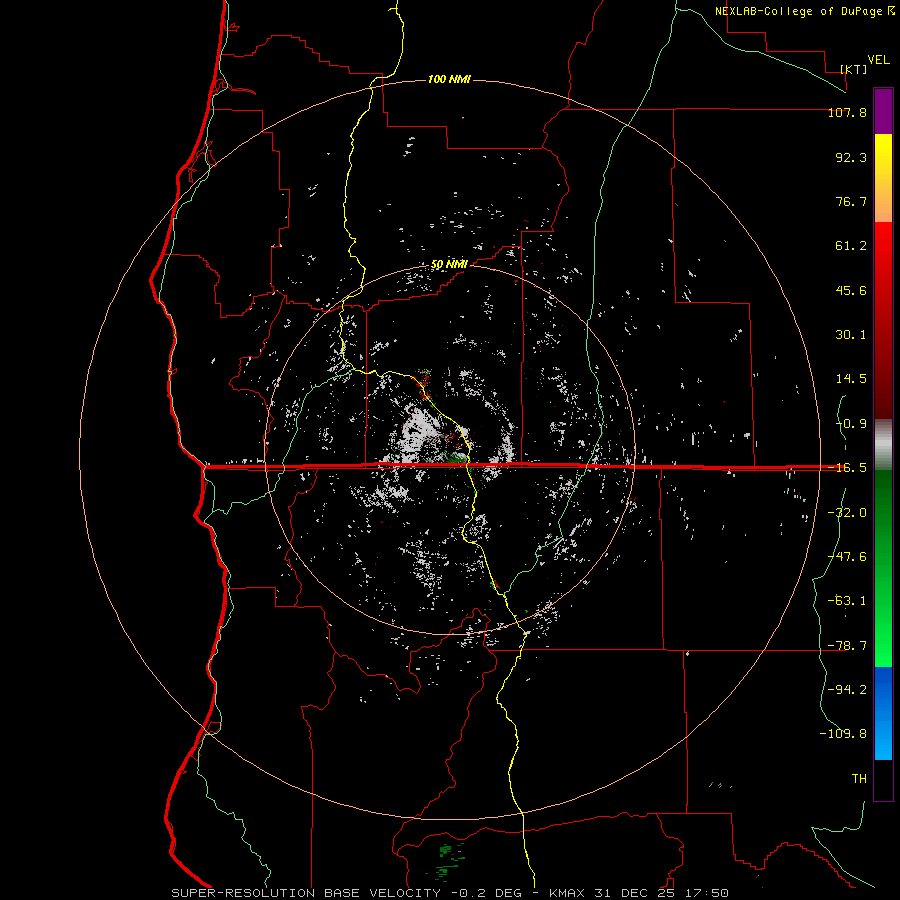Click the -0.9 value on the legend
900x900 pixels.
850,423
